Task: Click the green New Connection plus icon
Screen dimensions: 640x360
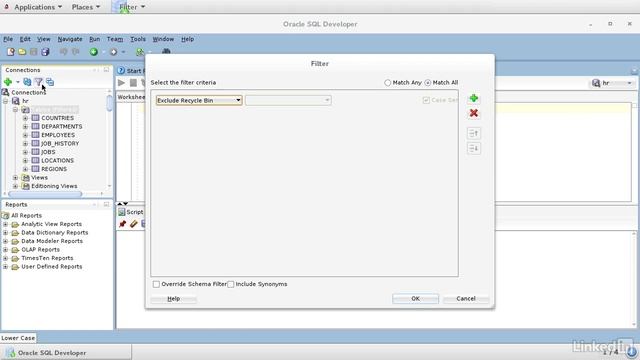Action: (x=8, y=82)
